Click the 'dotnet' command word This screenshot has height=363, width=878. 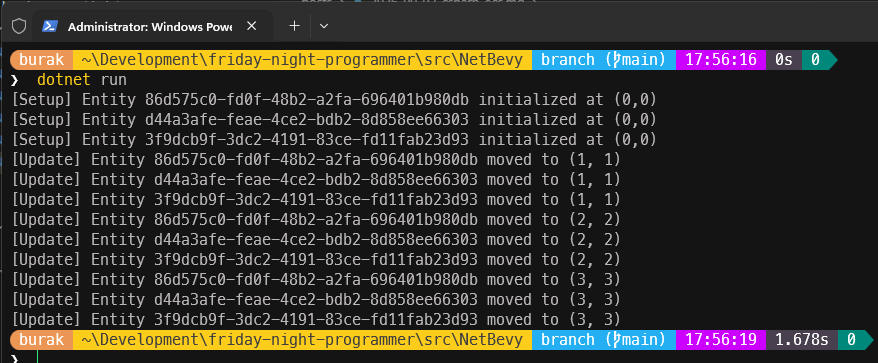64,80
